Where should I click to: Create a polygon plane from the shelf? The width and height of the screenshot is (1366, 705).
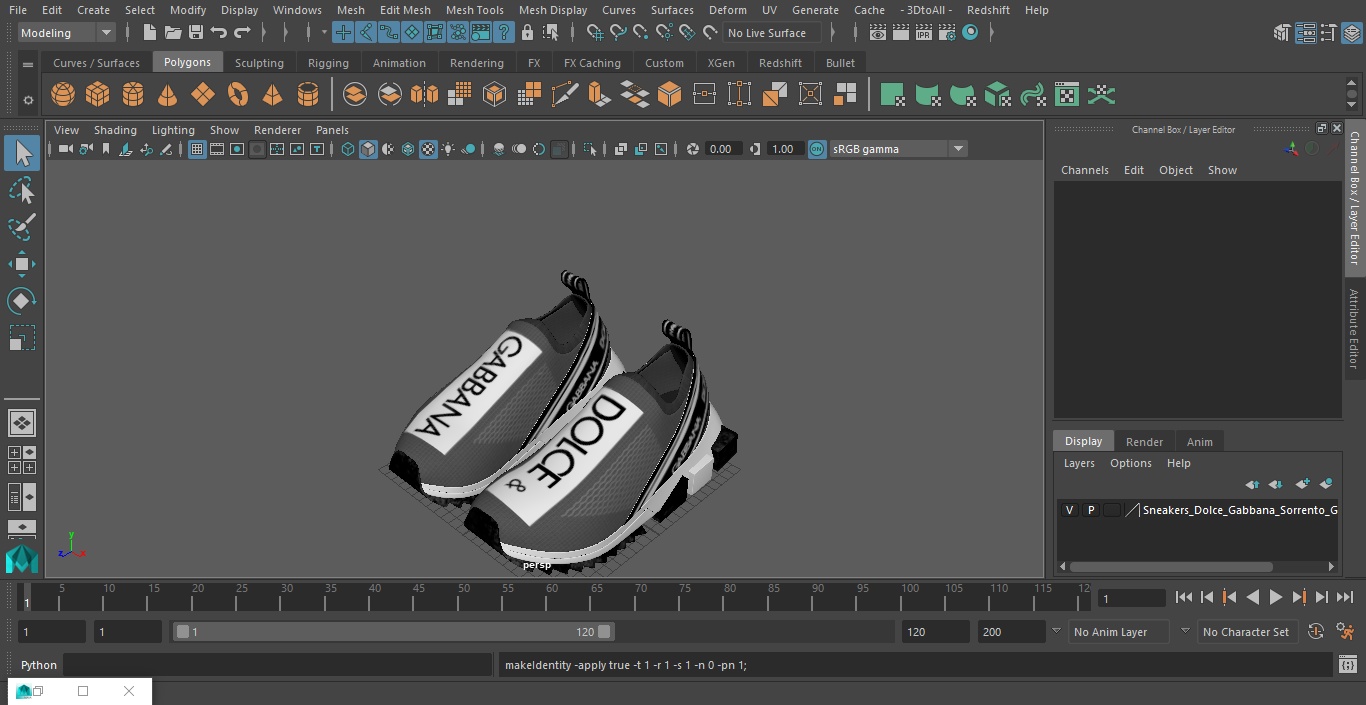(203, 95)
